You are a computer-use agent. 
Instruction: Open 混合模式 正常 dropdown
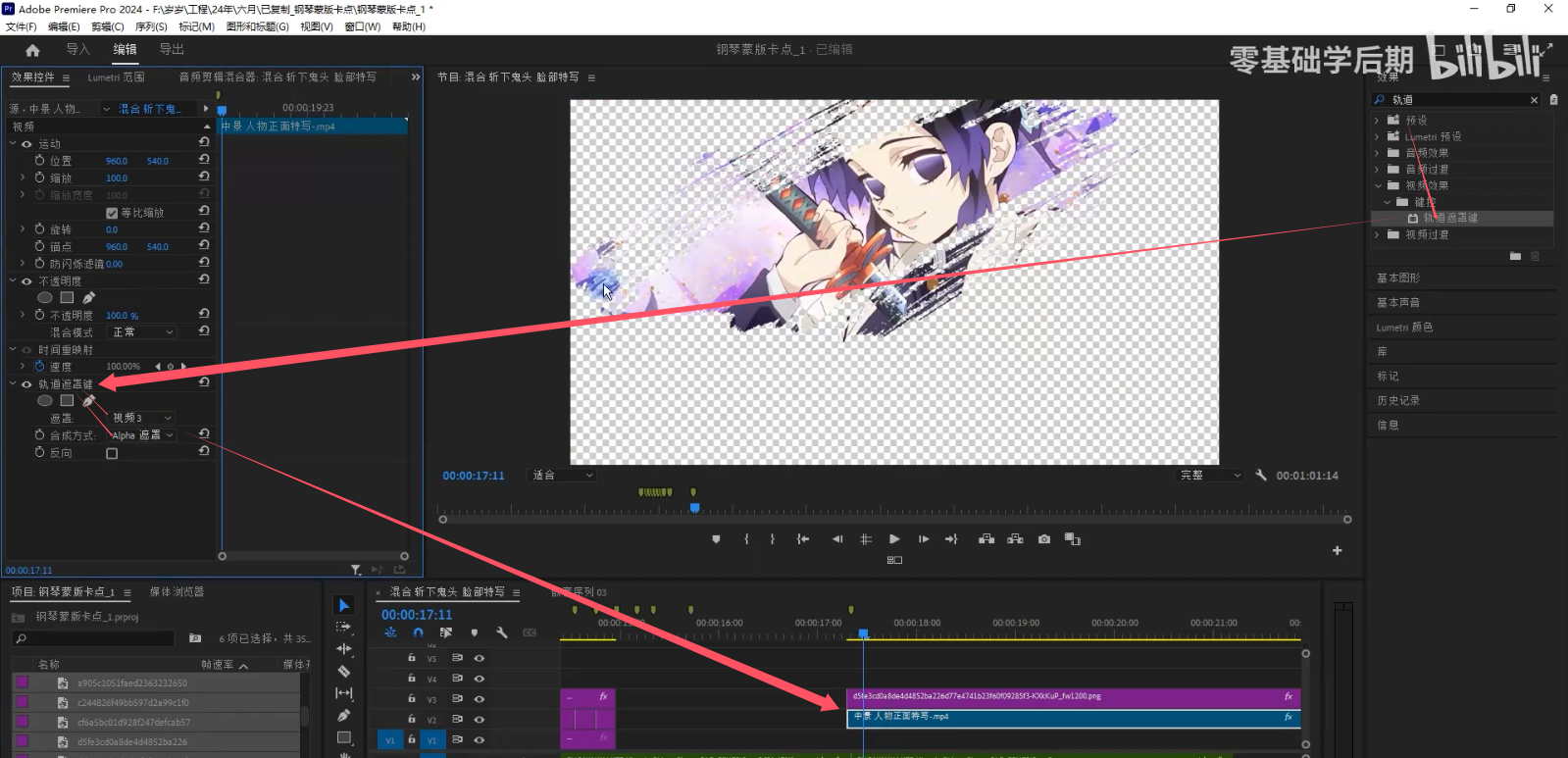point(142,332)
